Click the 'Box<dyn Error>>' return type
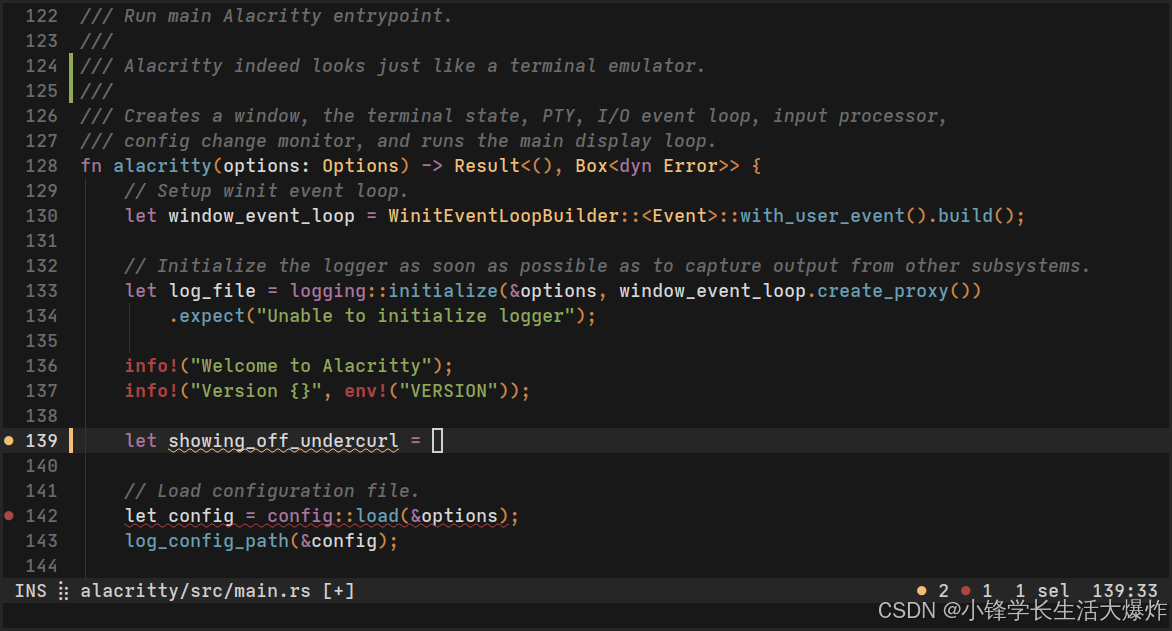This screenshot has width=1172, height=631. [x=658, y=166]
